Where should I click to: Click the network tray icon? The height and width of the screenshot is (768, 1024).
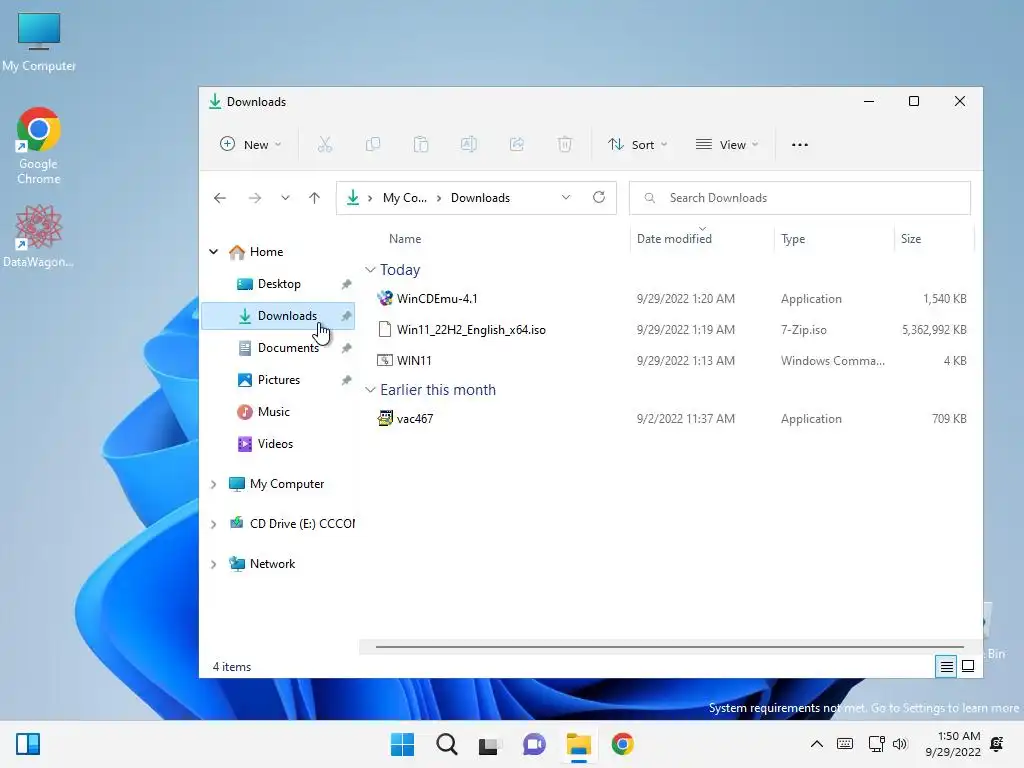coord(876,744)
